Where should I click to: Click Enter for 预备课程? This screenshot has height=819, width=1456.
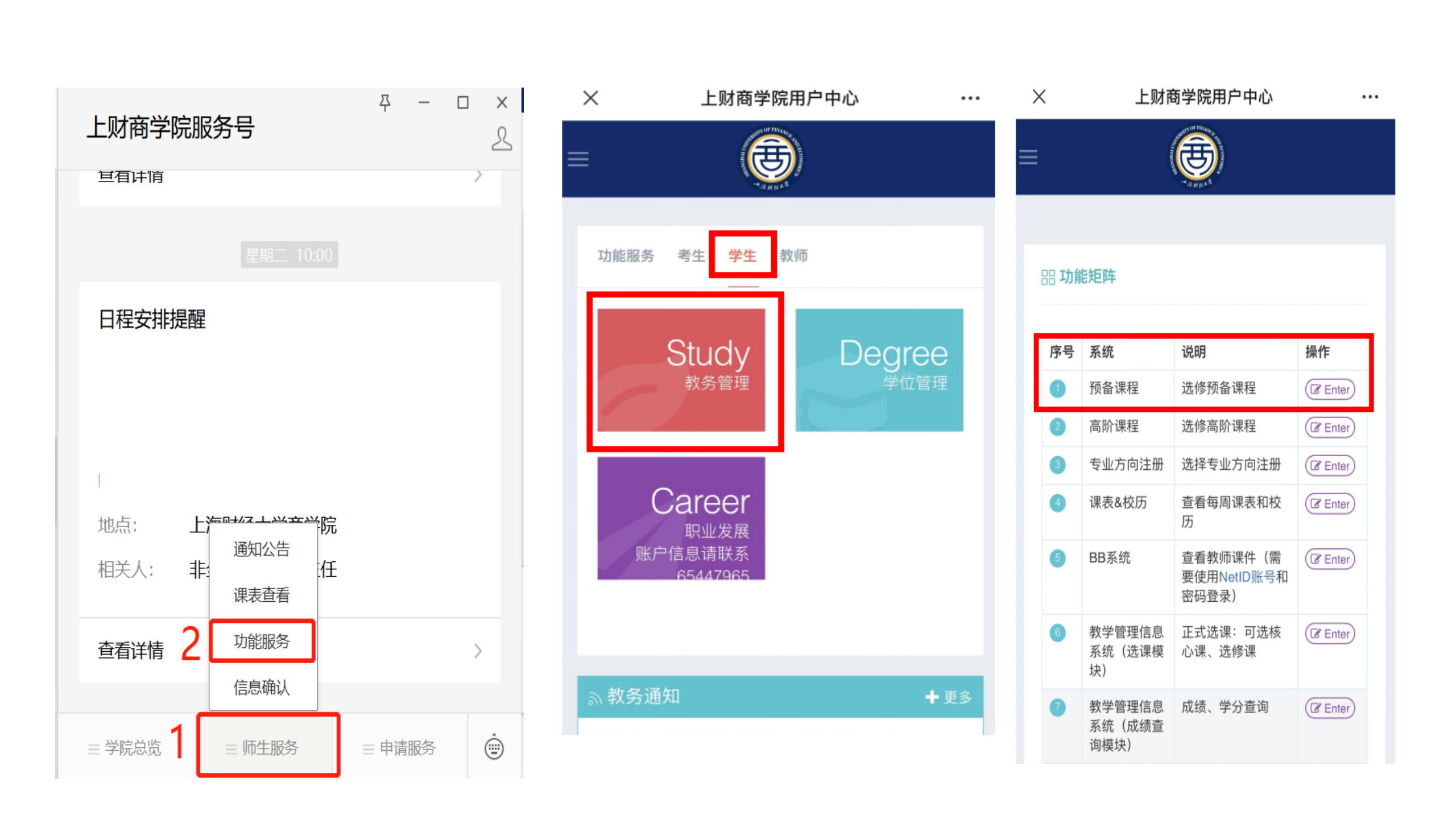click(1330, 389)
